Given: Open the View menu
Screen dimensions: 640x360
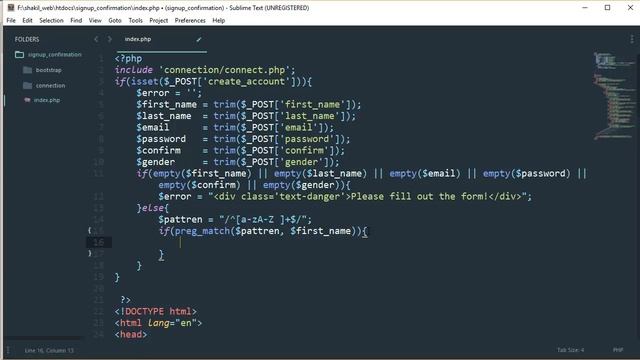Looking at the screenshot, I should [95, 20].
